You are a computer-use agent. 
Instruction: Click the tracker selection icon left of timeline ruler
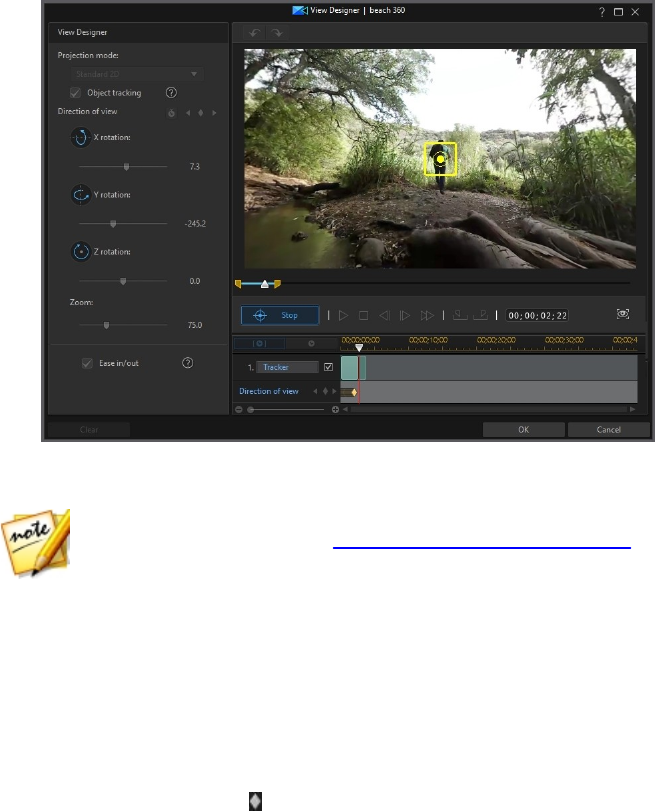[x=259, y=343]
